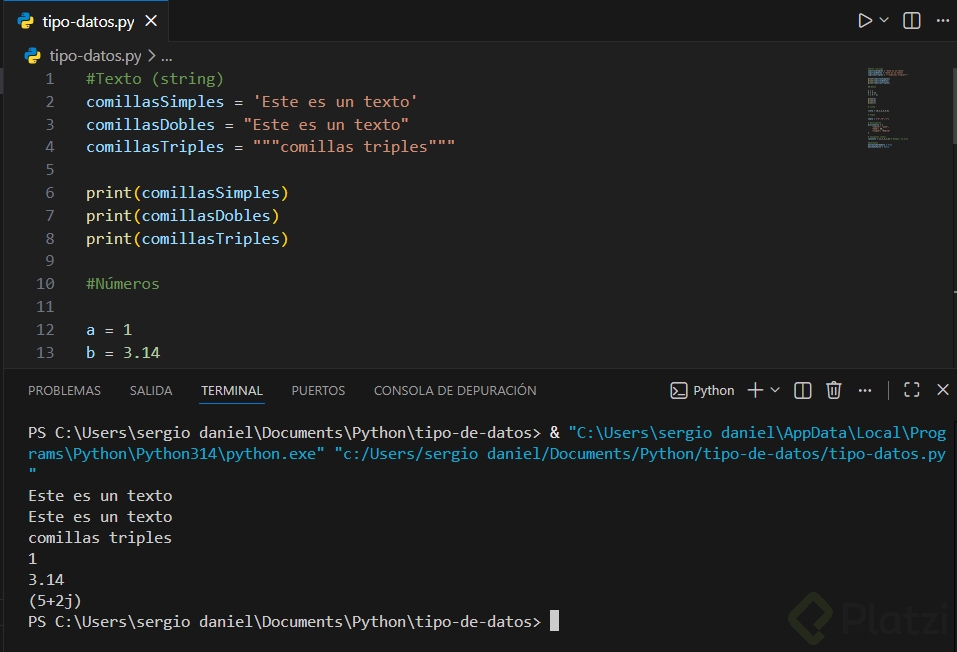Viewport: 957px width, 652px height.
Task: Run the Python file with play button
Action: (865, 21)
